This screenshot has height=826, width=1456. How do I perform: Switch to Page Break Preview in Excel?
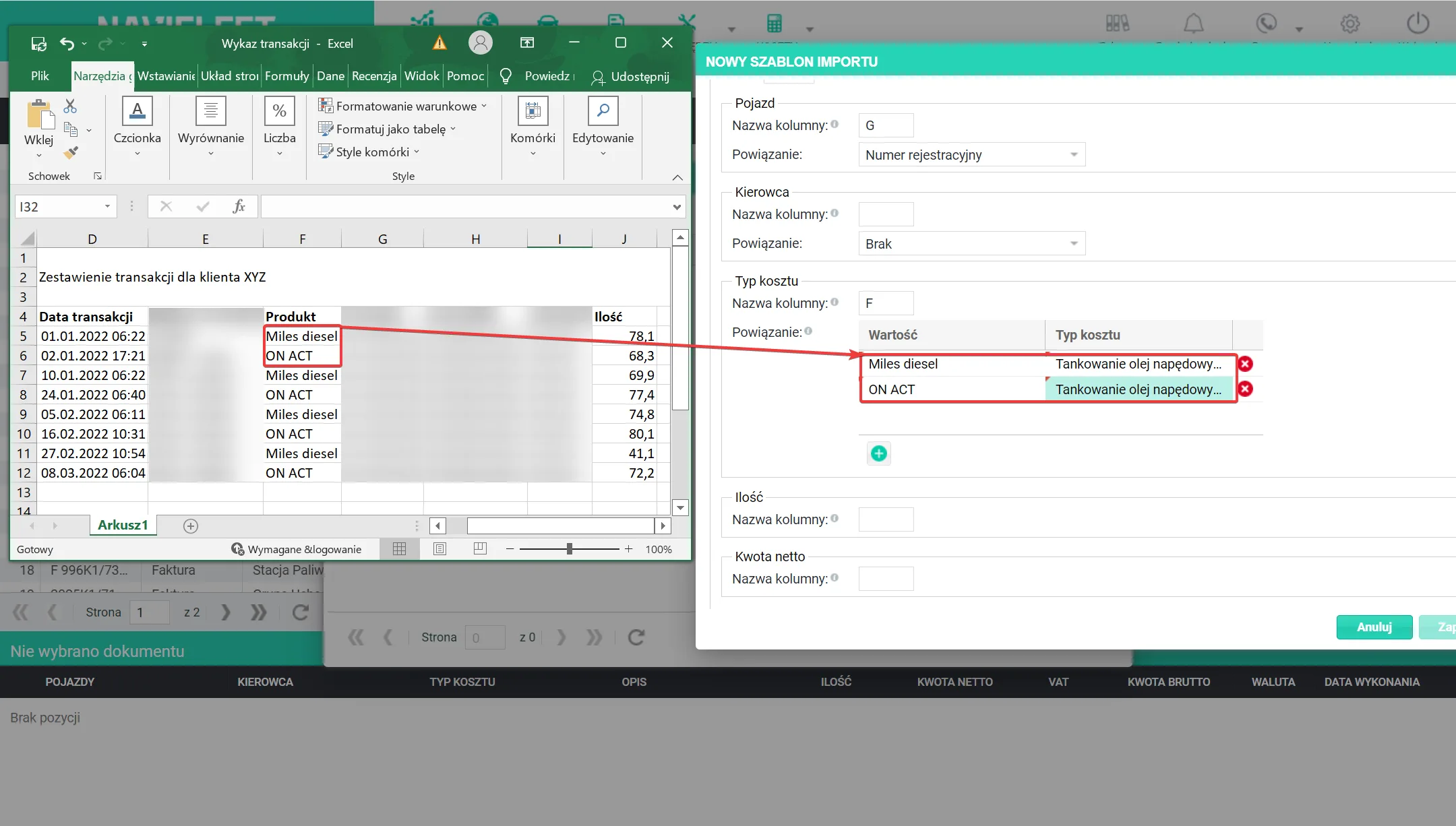pos(480,549)
